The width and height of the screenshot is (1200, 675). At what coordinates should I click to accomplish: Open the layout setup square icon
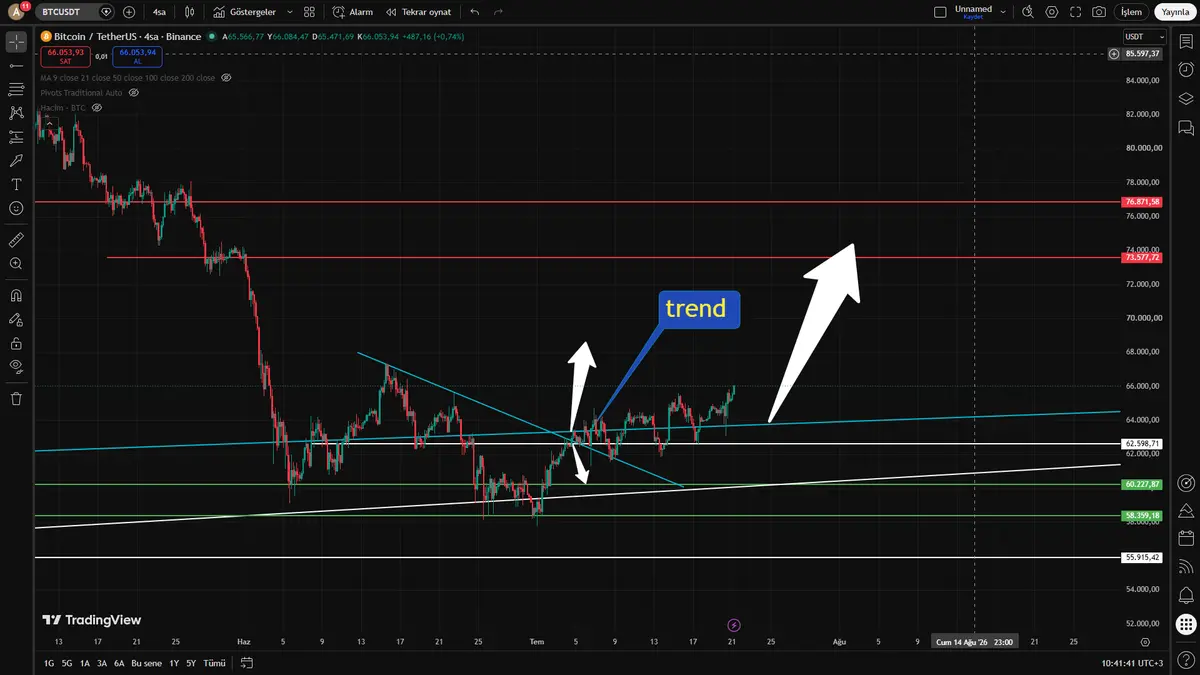click(x=939, y=12)
